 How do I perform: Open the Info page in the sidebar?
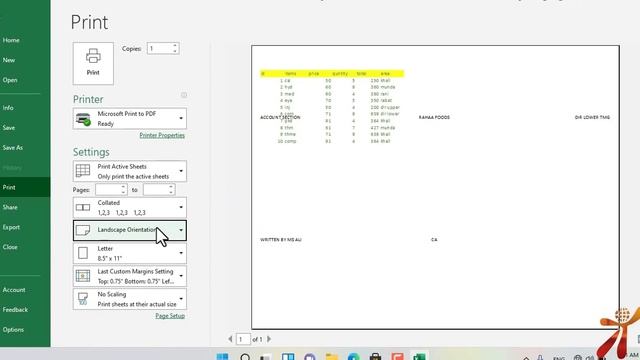[8, 108]
